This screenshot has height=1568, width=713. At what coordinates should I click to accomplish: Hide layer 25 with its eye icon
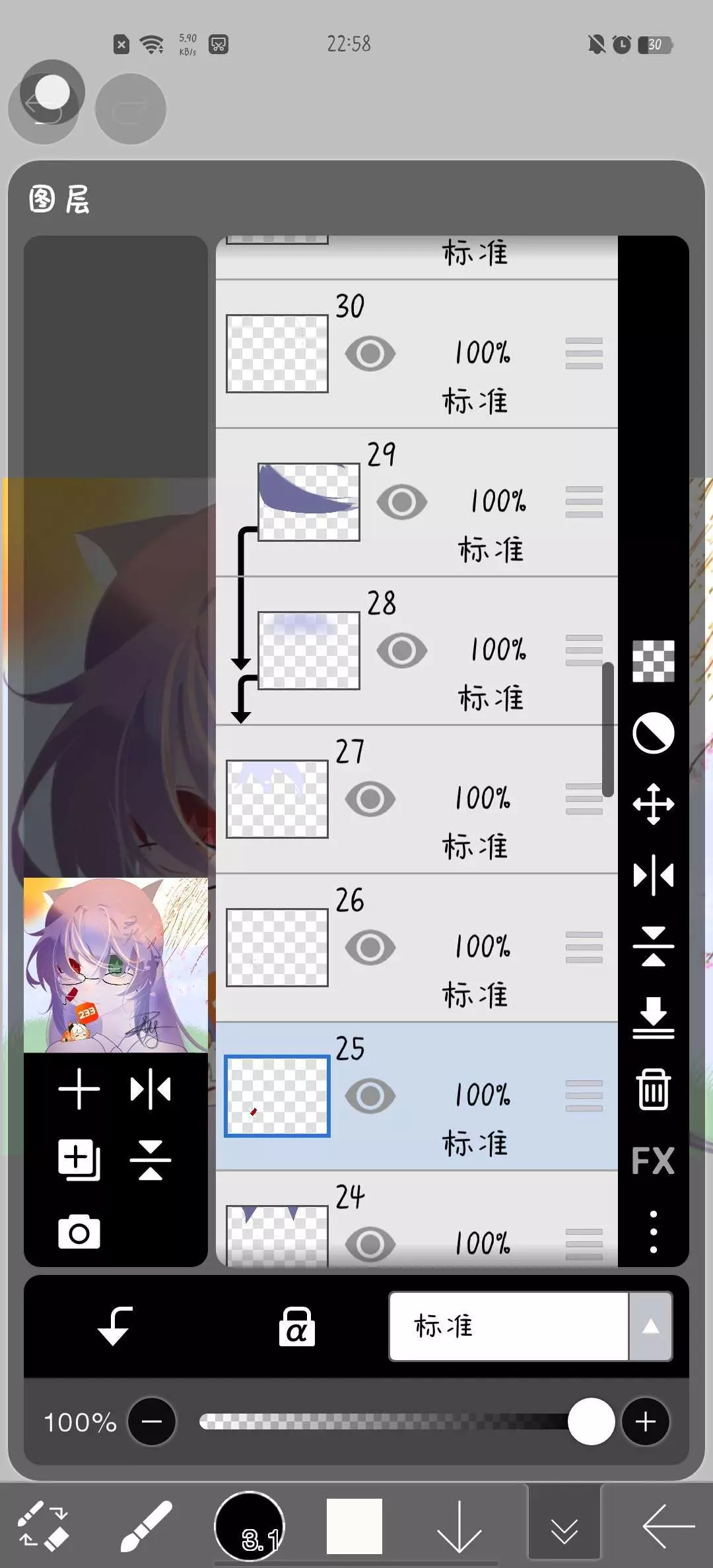pos(370,1096)
